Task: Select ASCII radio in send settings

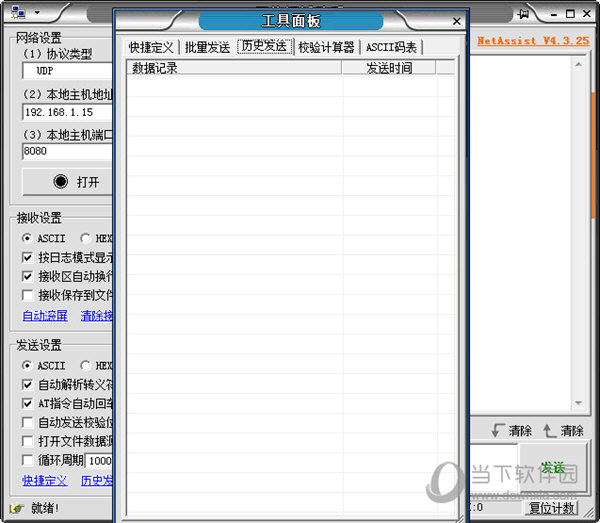Action: [27, 366]
